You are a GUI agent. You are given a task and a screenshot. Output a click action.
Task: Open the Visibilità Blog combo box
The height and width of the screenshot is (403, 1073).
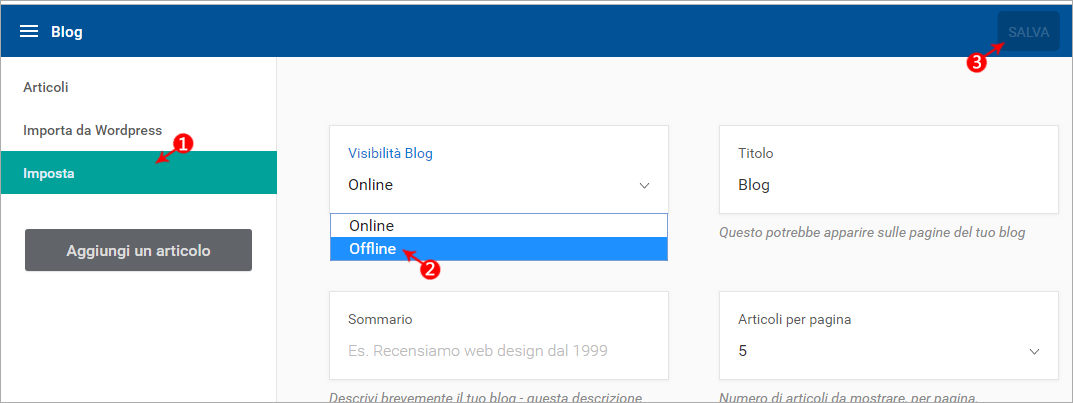pyautogui.click(x=499, y=185)
